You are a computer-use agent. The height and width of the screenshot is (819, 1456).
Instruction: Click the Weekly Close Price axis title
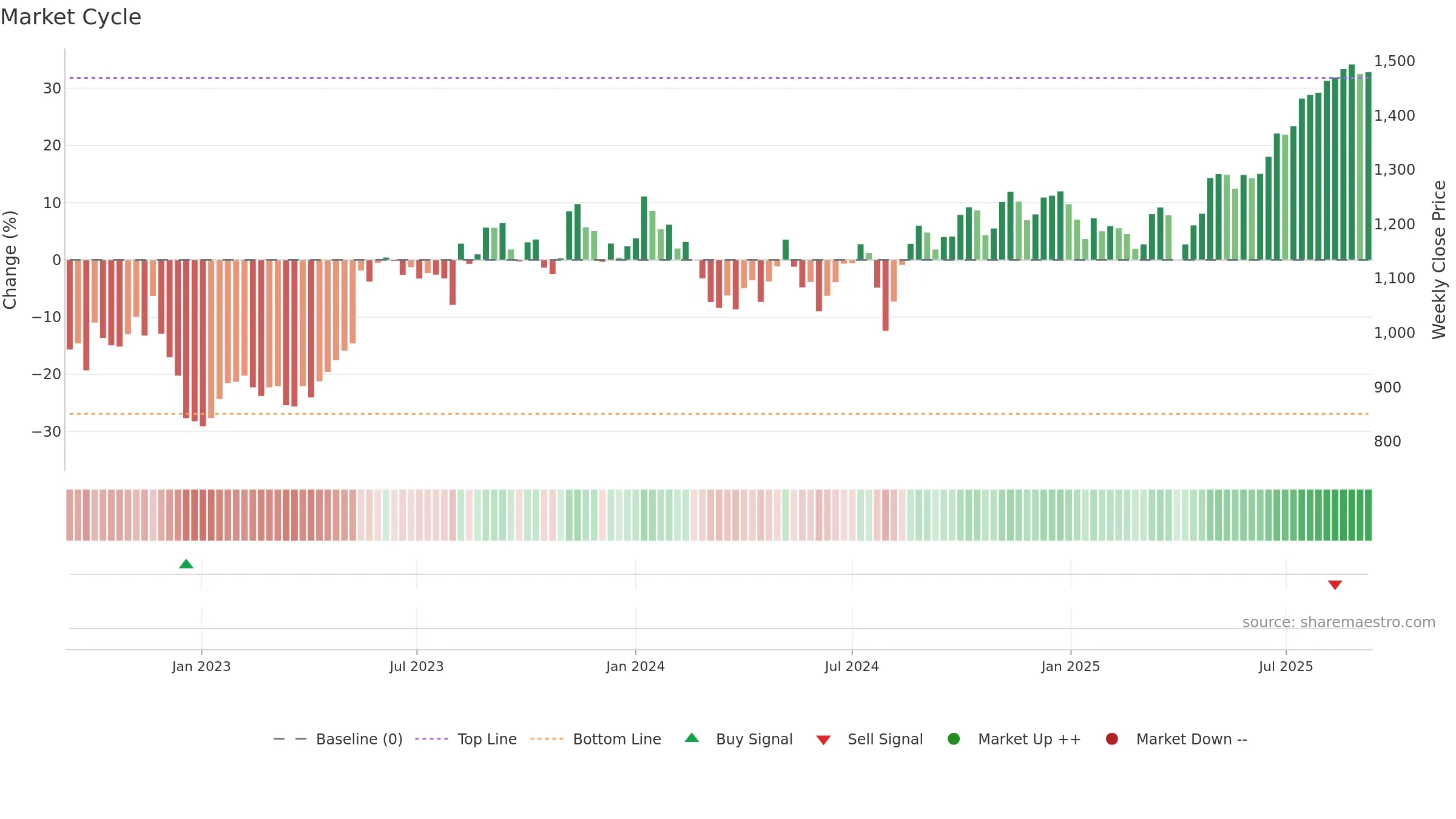click(x=1439, y=260)
